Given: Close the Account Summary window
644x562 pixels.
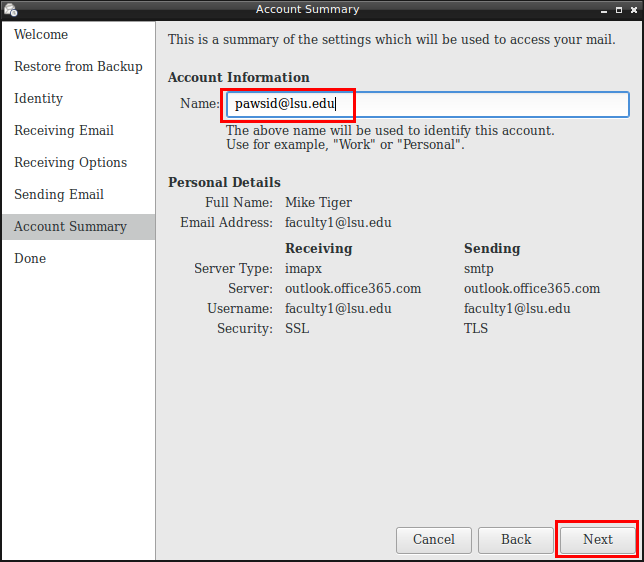Looking at the screenshot, I should pos(633,9).
